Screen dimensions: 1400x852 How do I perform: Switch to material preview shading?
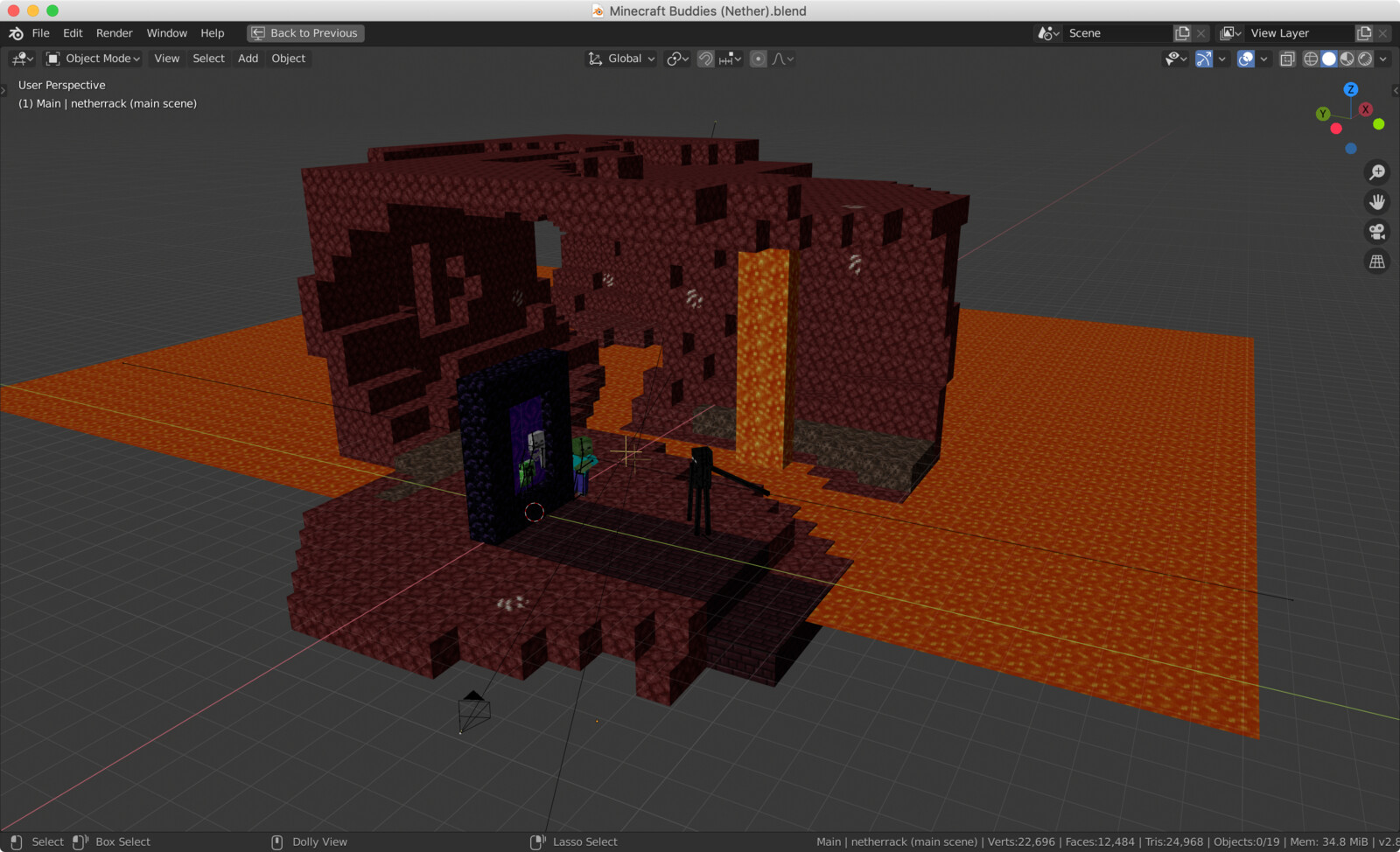1347,59
